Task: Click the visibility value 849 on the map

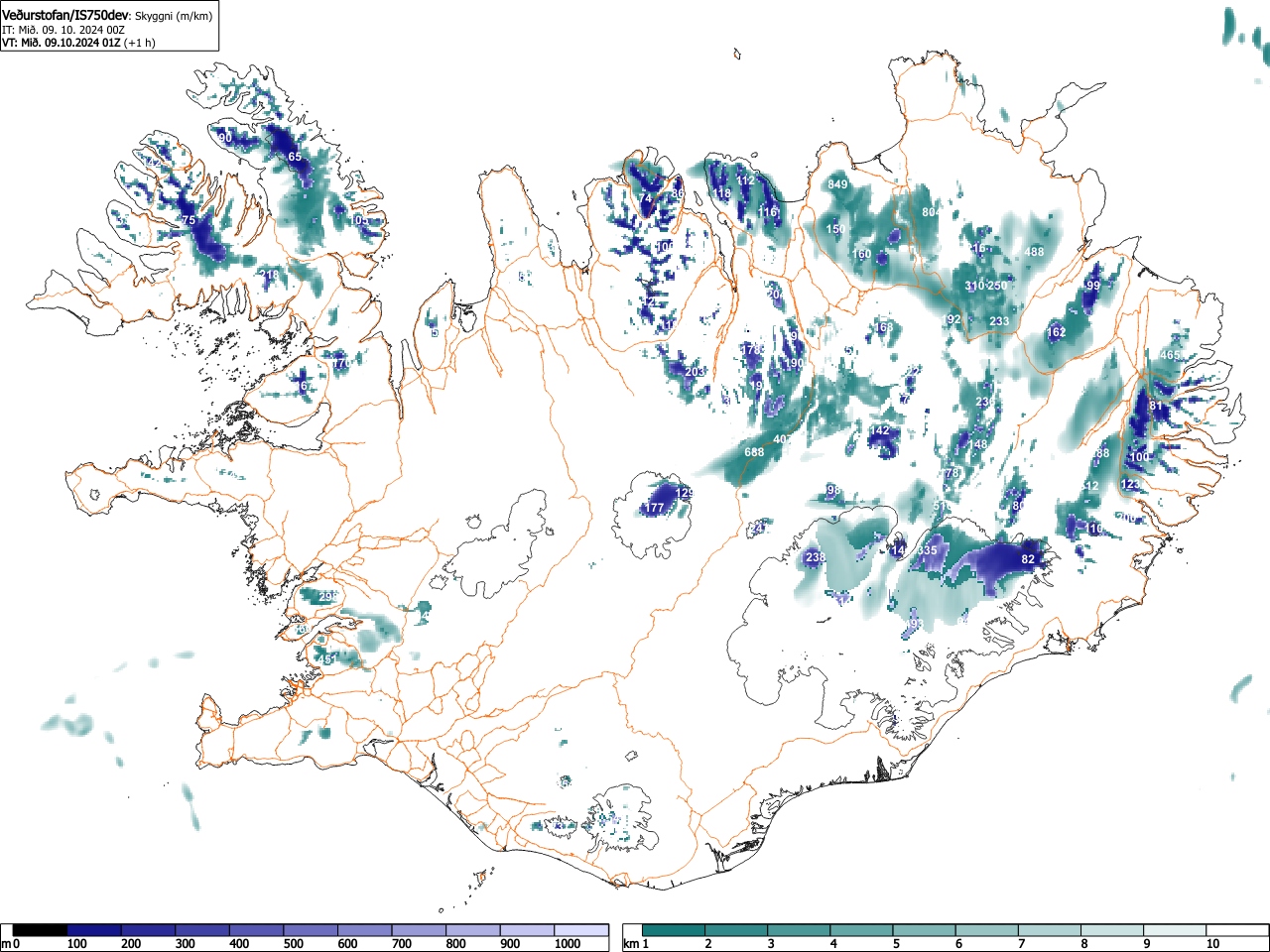Action: pos(838,184)
